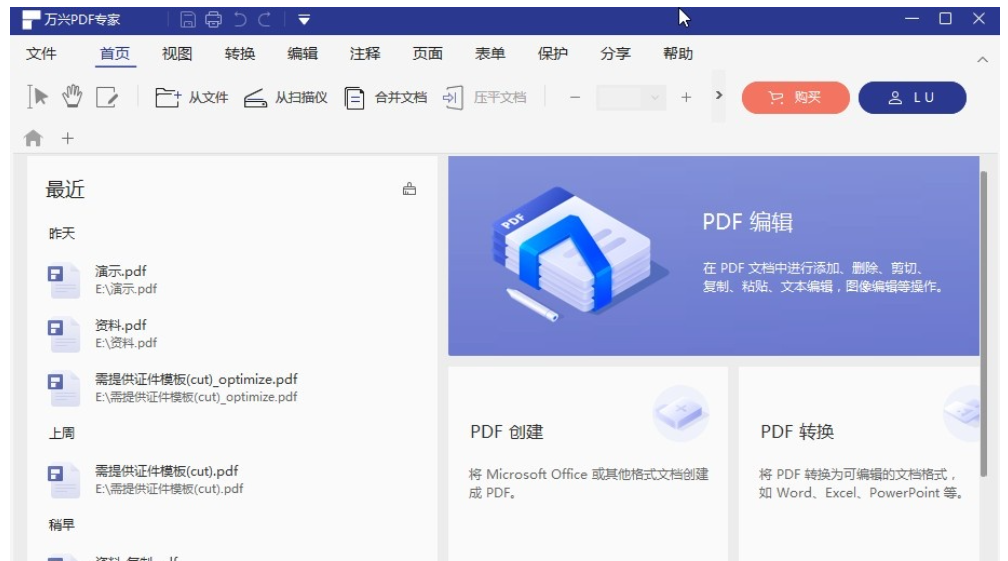Click the zoom out minus button
Viewport: 1008px width, 561px height.
point(575,98)
